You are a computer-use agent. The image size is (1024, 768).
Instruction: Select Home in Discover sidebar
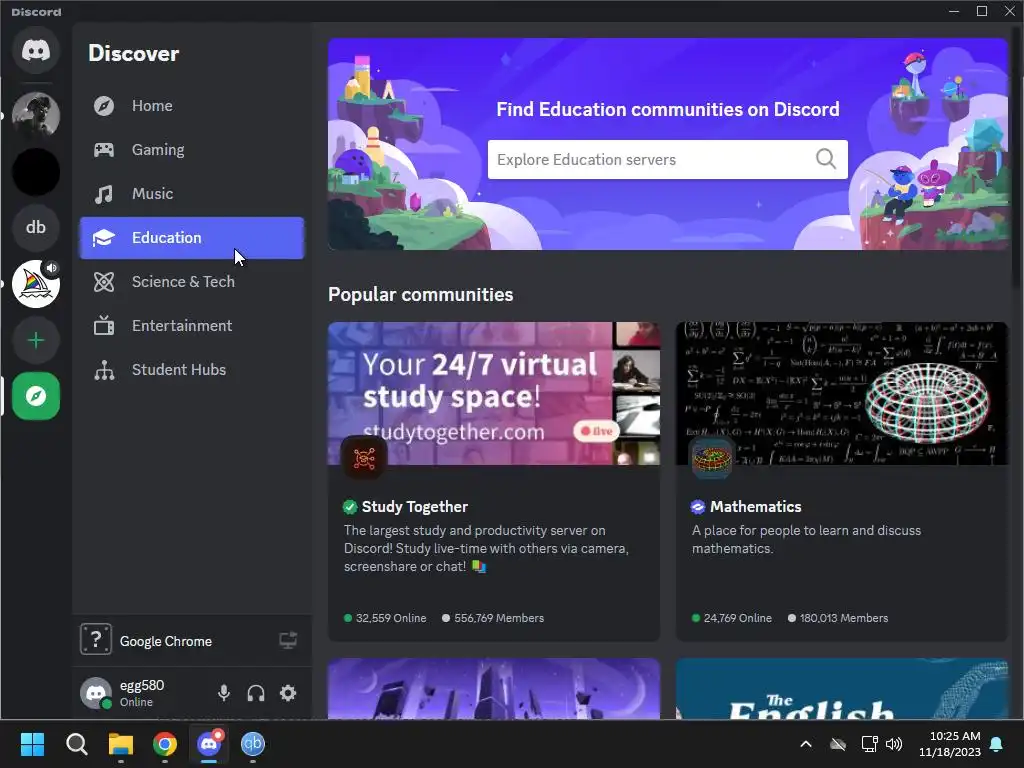coord(192,106)
